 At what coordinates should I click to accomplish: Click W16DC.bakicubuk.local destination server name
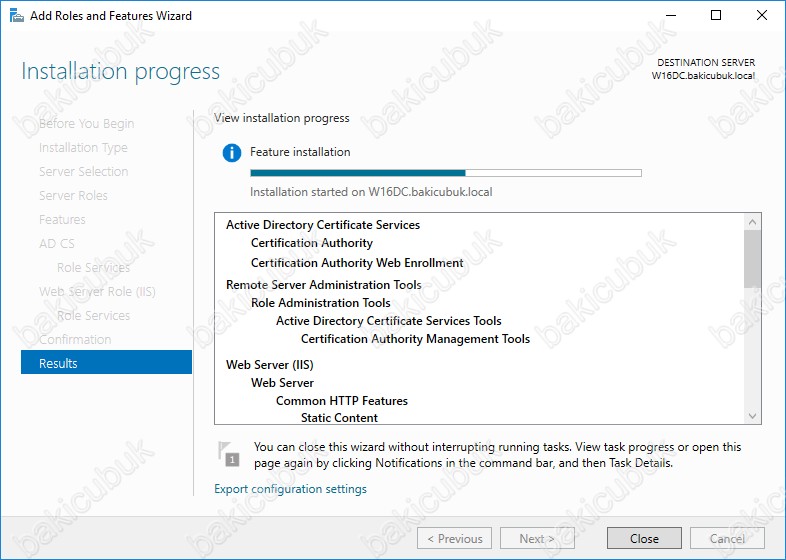click(x=703, y=76)
